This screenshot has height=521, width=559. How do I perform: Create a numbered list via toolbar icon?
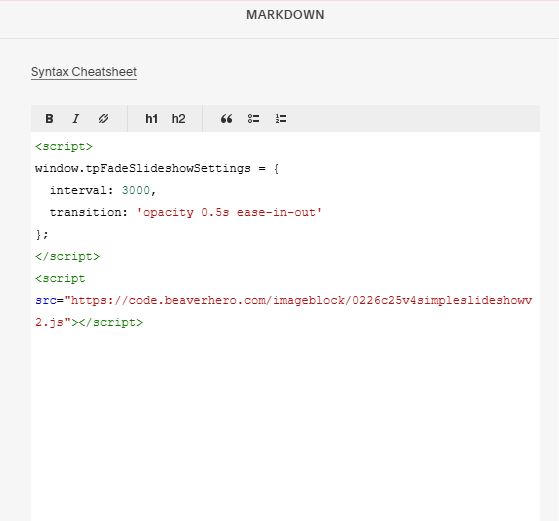[x=281, y=118]
